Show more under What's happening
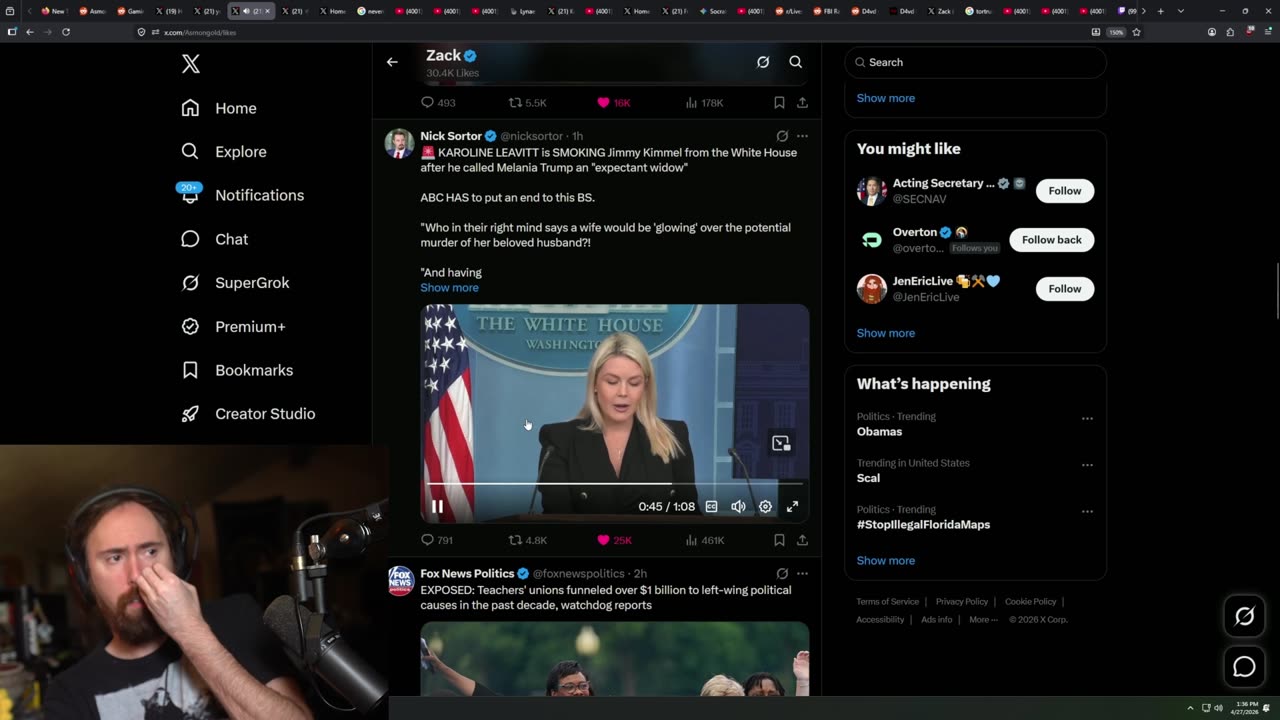This screenshot has width=1280, height=720. (886, 561)
